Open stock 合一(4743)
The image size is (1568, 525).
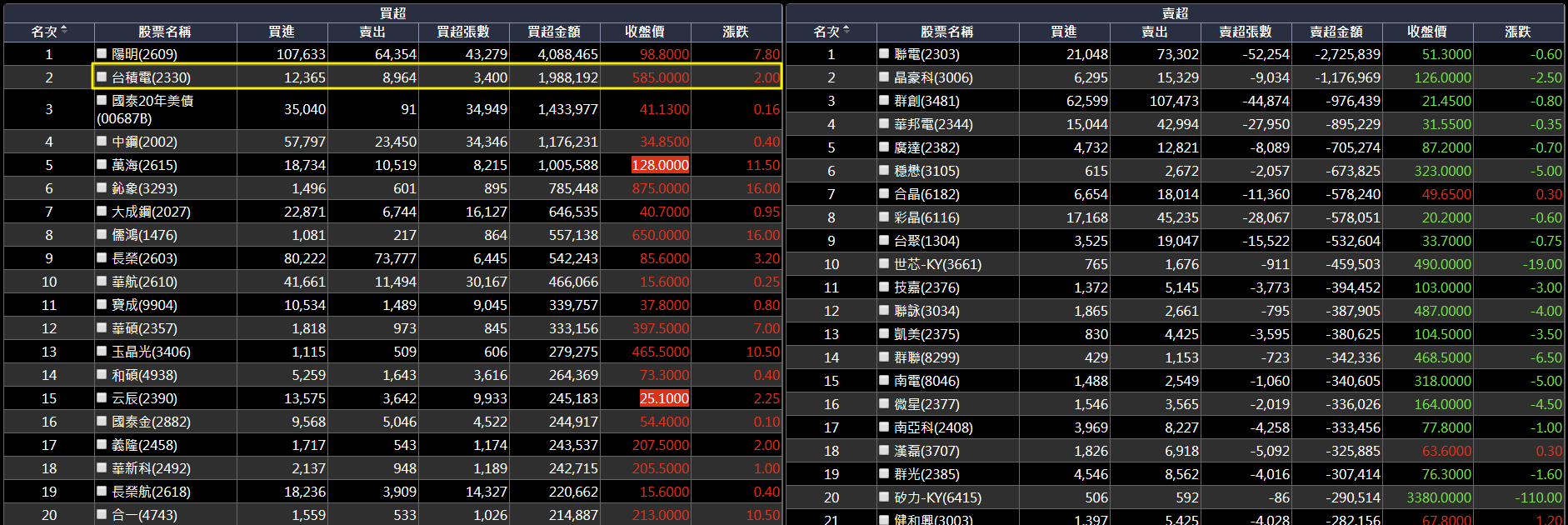145,515
